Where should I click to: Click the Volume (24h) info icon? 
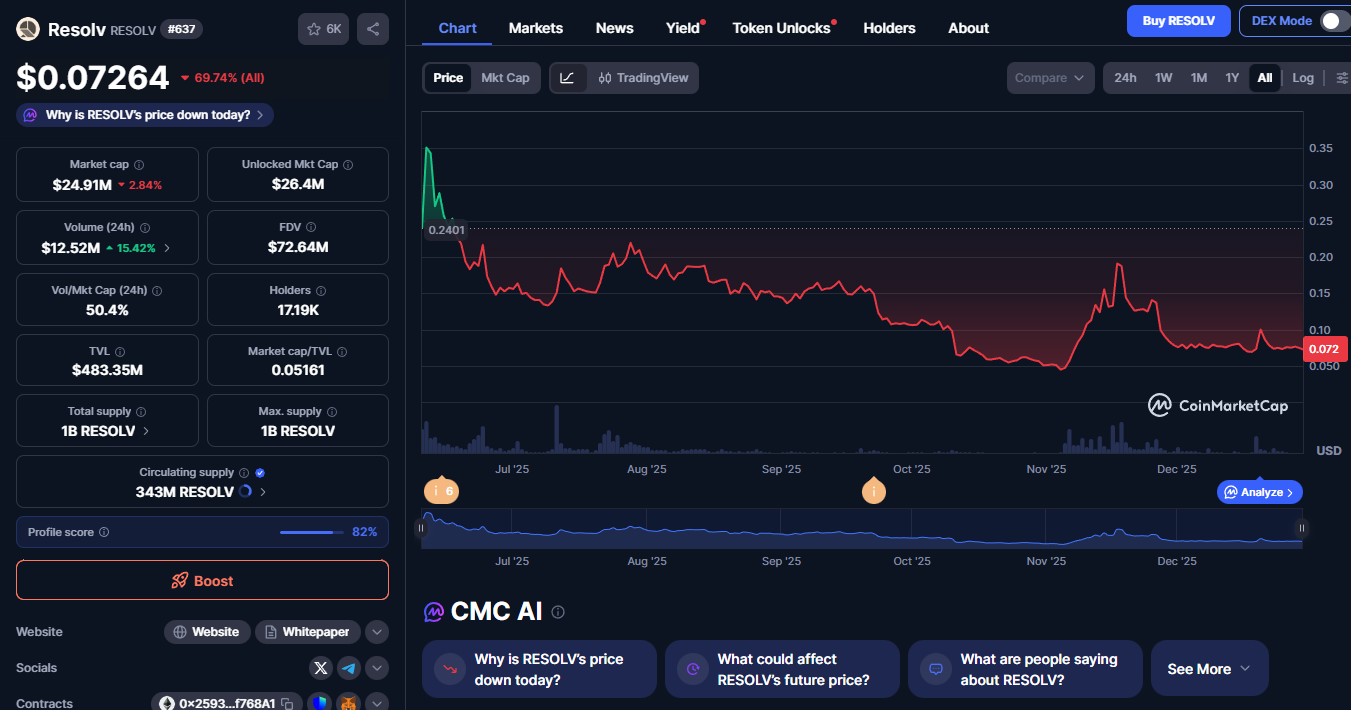(x=145, y=228)
